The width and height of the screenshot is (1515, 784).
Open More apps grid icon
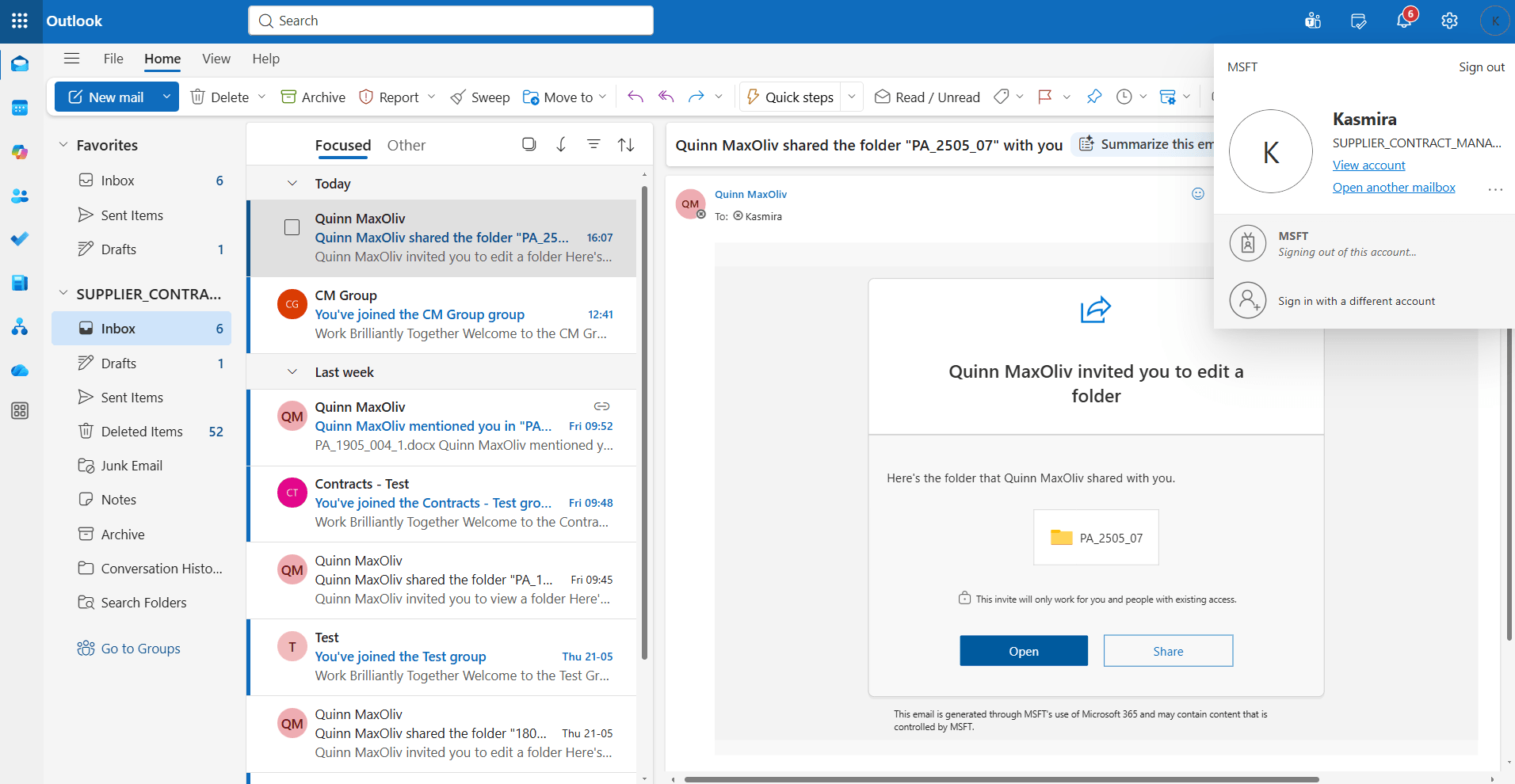coord(20,410)
